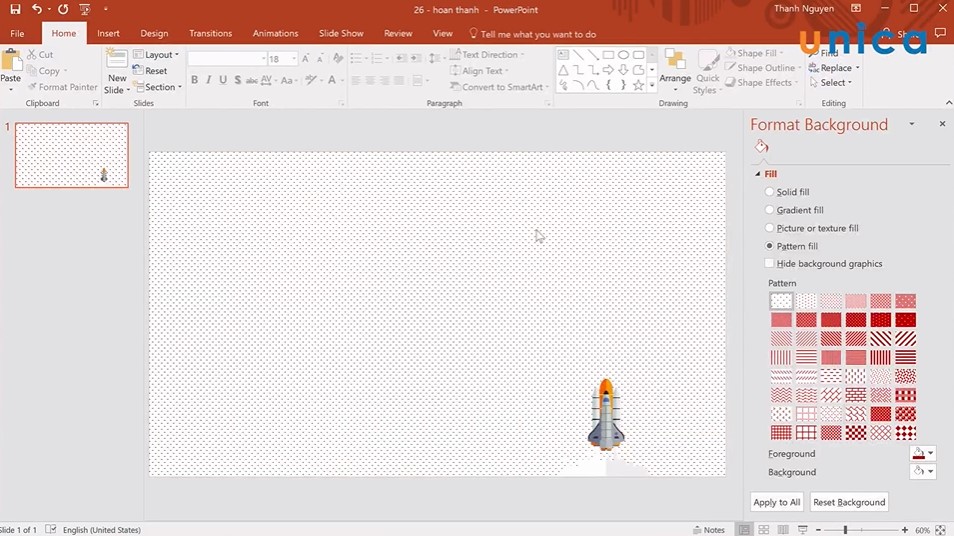Click the New Slide icon

(x=117, y=64)
